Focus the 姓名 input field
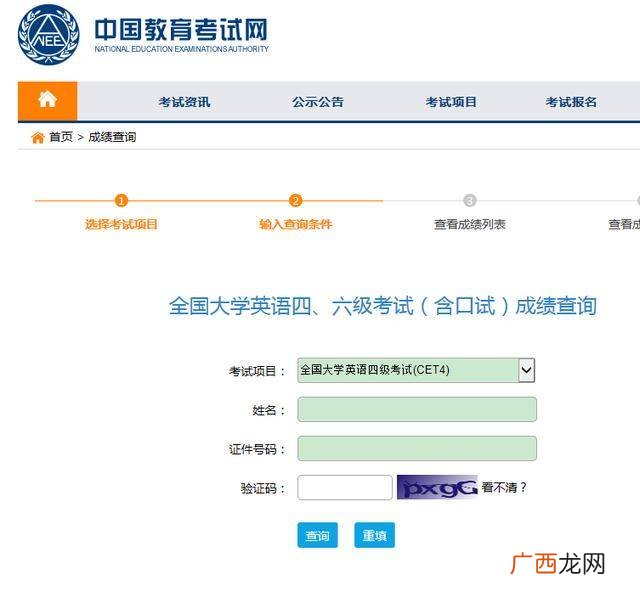640x592 pixels. (417, 410)
